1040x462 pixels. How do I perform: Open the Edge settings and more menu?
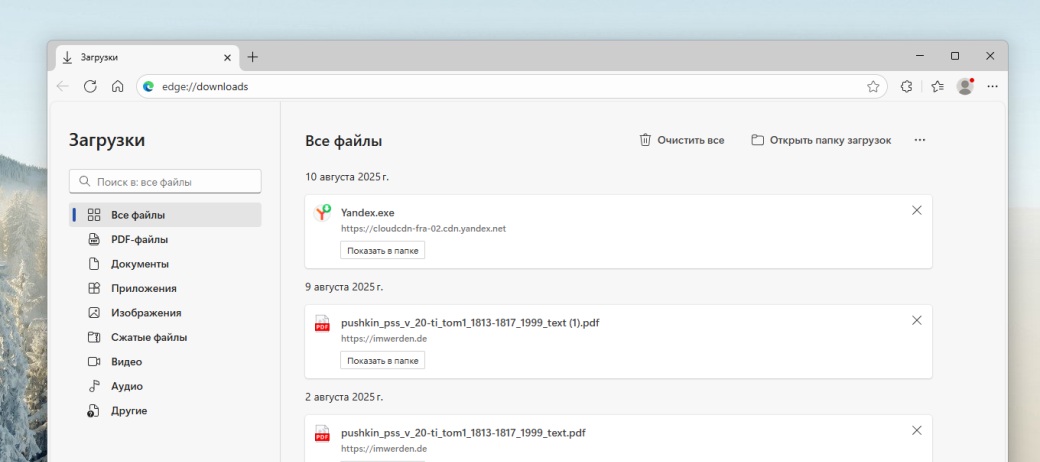point(993,87)
